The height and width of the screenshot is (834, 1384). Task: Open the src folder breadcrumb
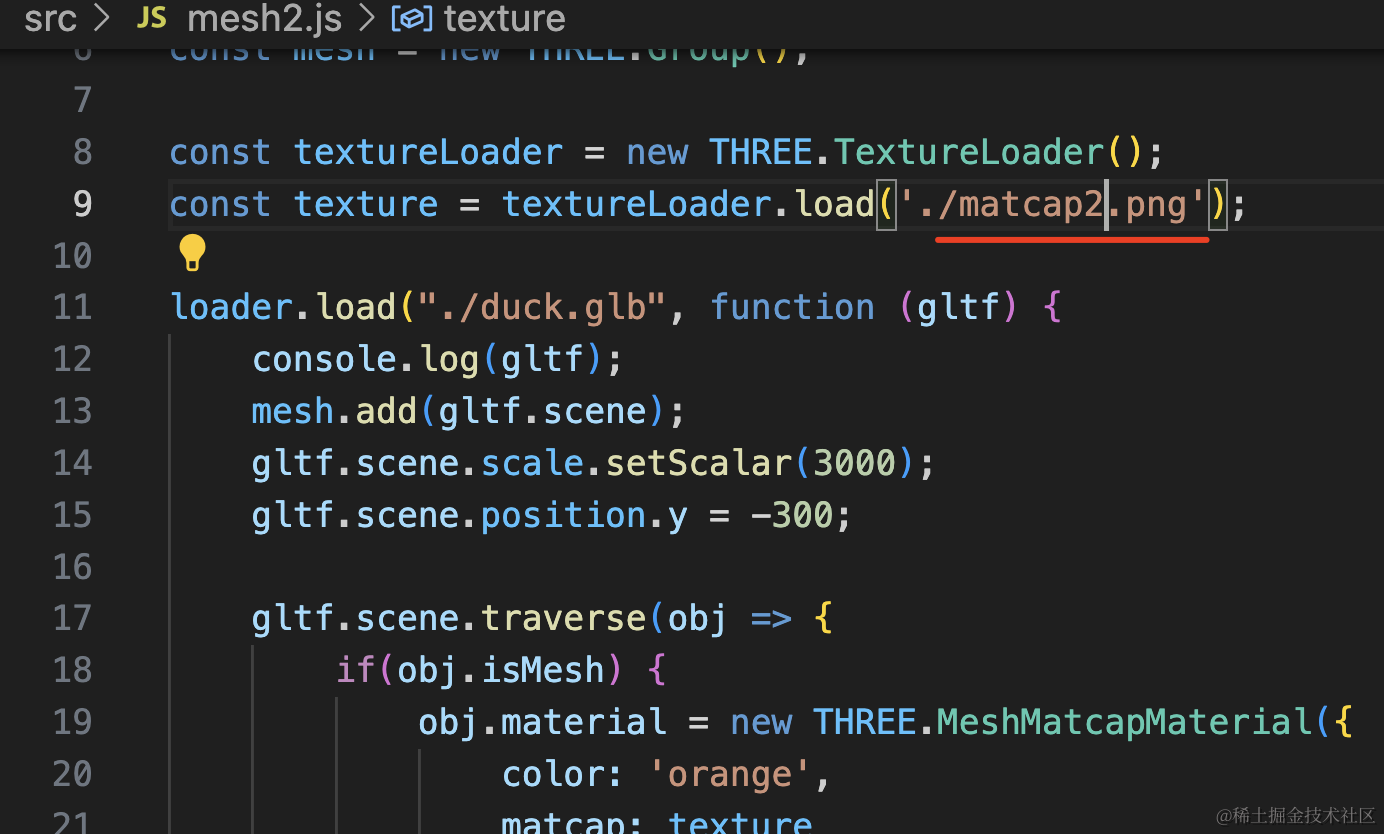51,18
